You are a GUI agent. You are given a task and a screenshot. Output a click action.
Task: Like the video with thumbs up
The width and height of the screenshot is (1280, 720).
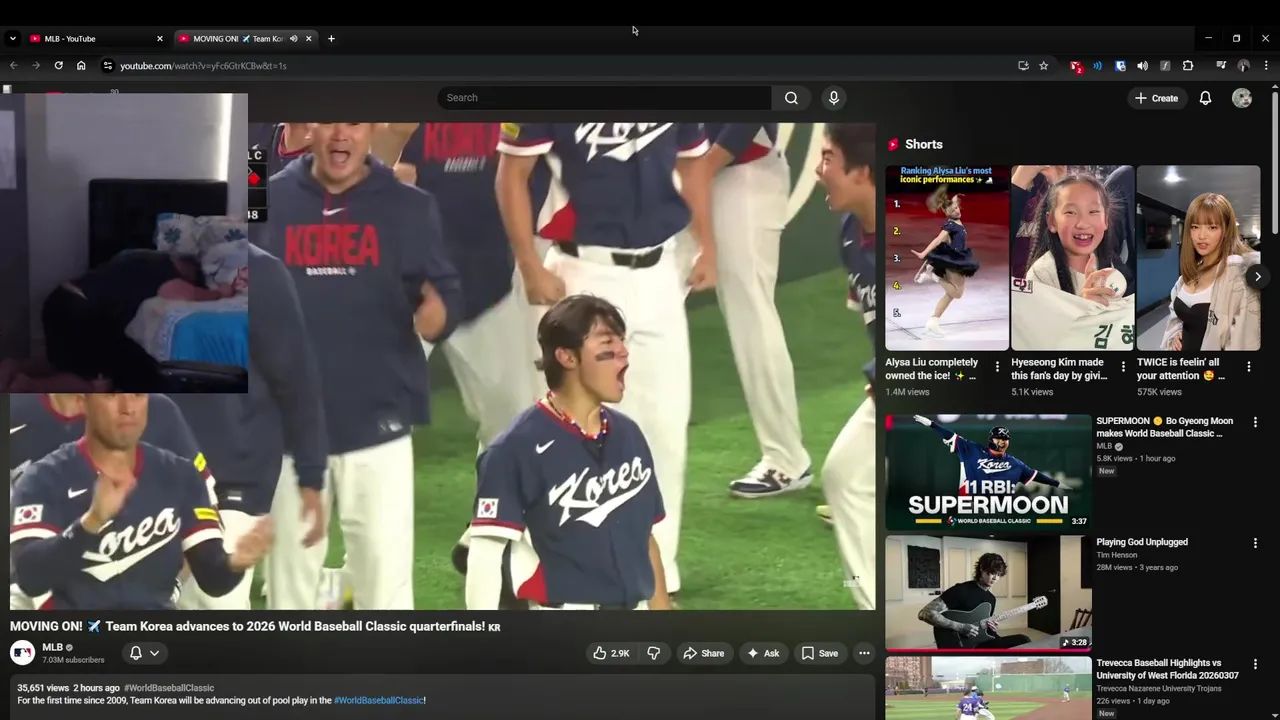[611, 653]
